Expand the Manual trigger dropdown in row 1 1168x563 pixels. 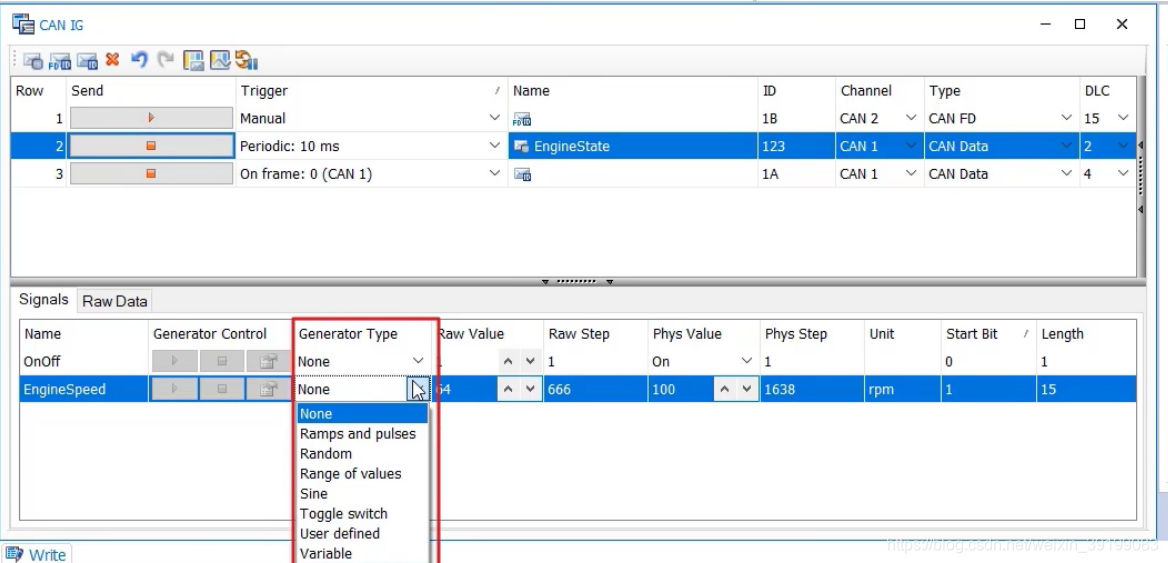495,118
